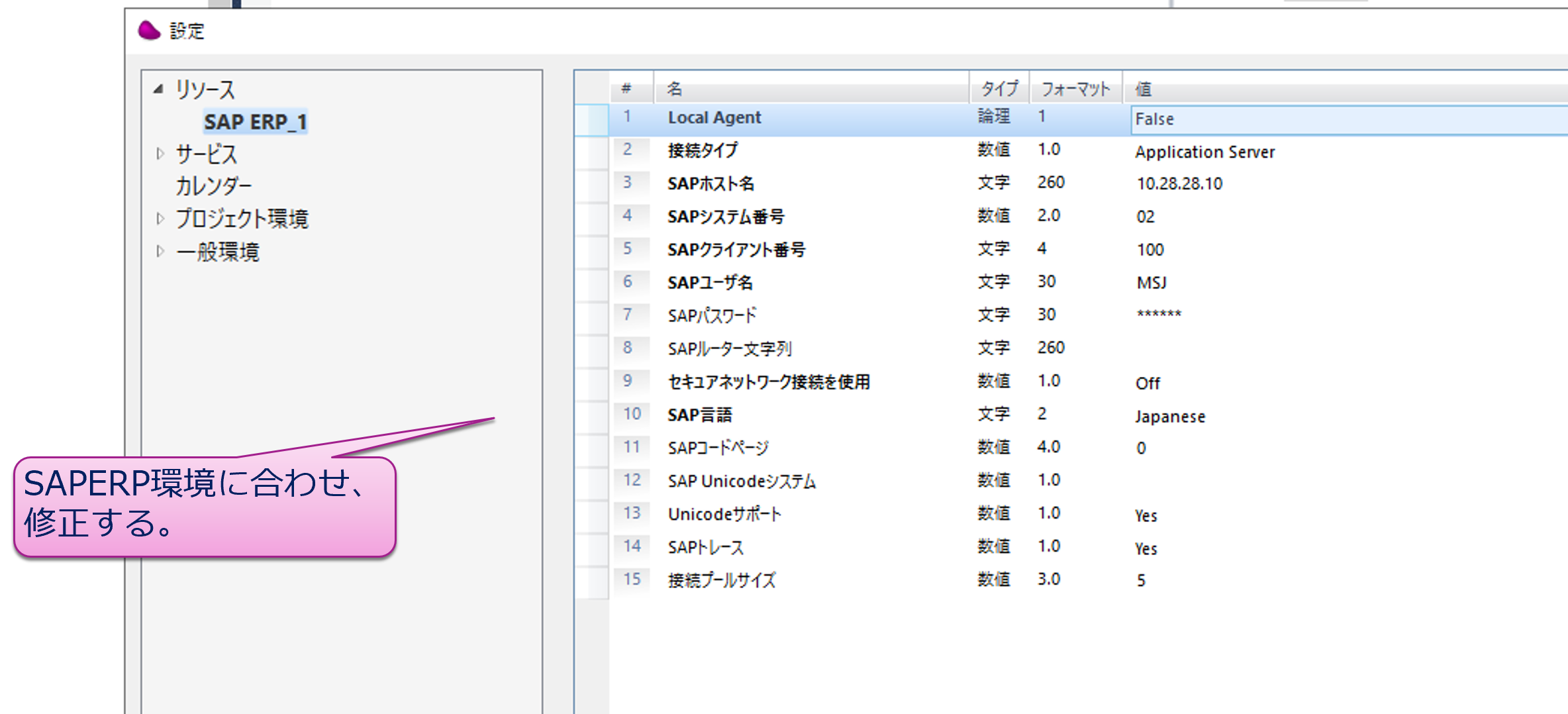Screen dimensions: 1568x714
Task: Select the リソース tree item
Action: point(205,89)
